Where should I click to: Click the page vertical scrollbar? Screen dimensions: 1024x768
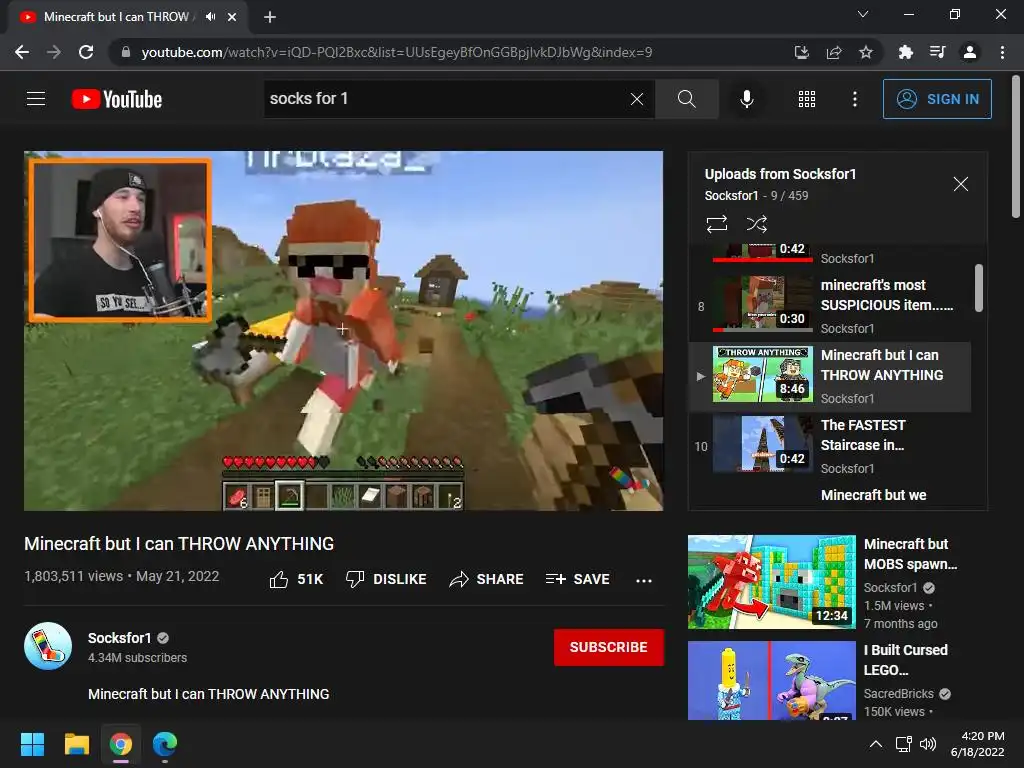tap(1016, 146)
